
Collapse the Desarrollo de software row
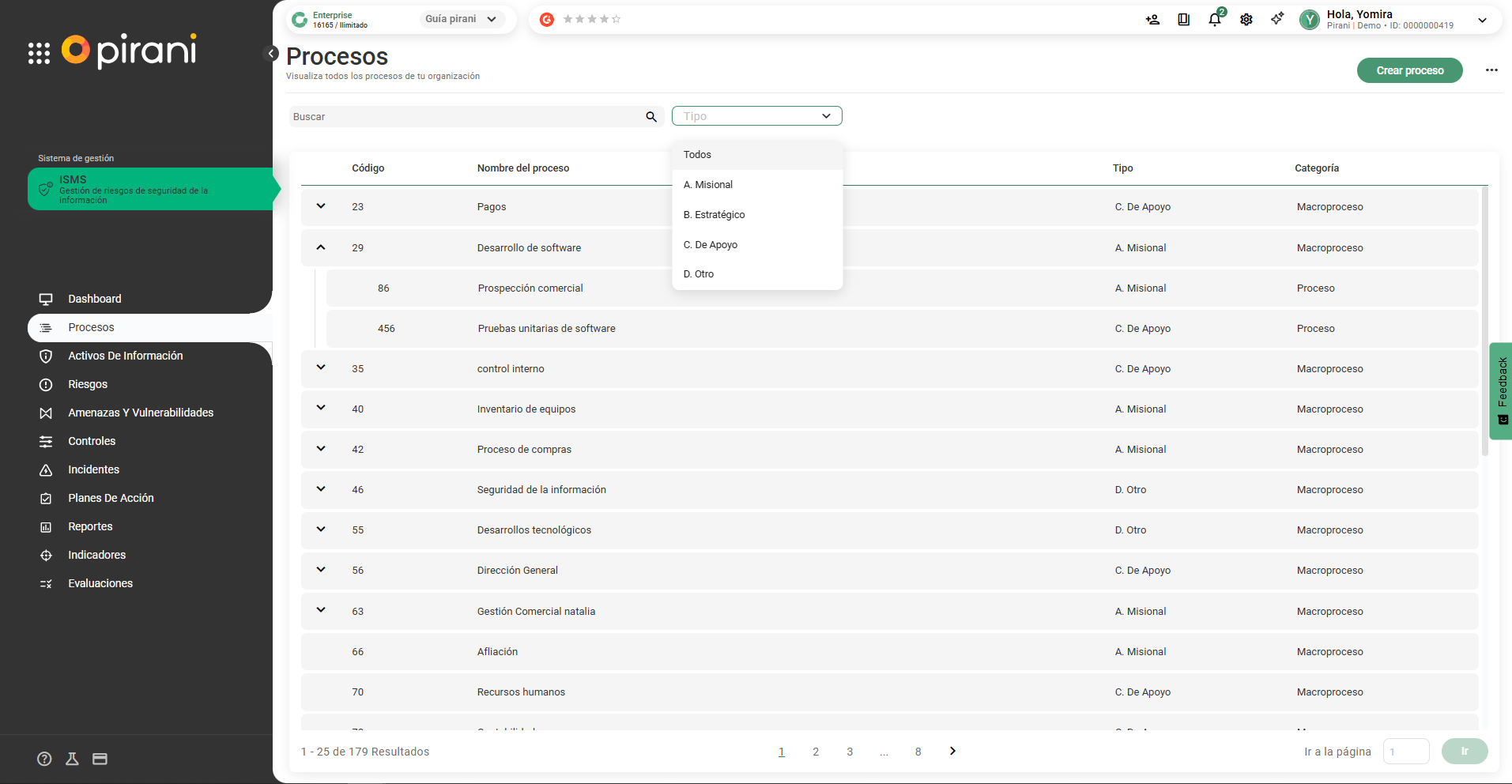click(321, 247)
